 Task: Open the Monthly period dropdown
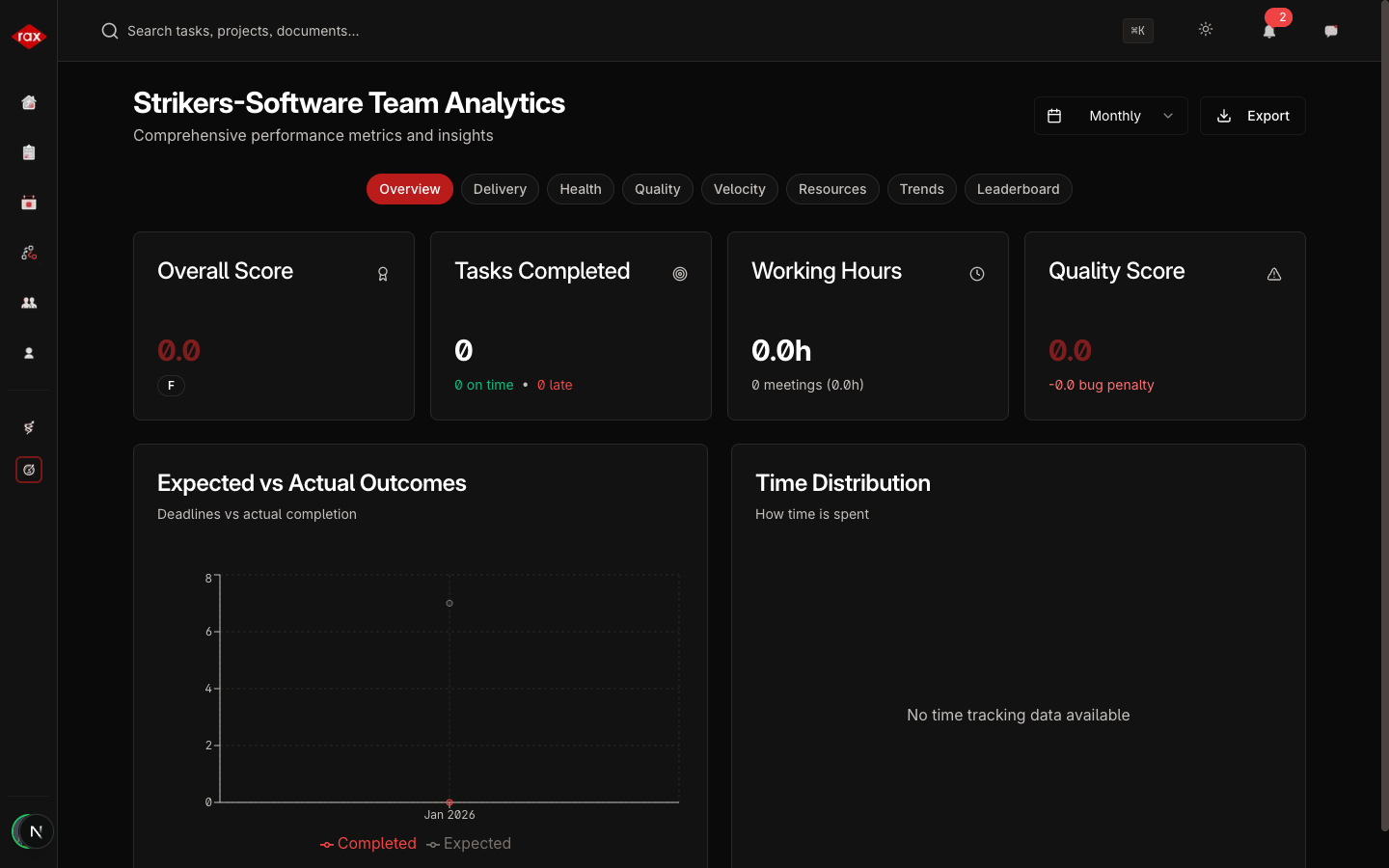(x=1114, y=115)
